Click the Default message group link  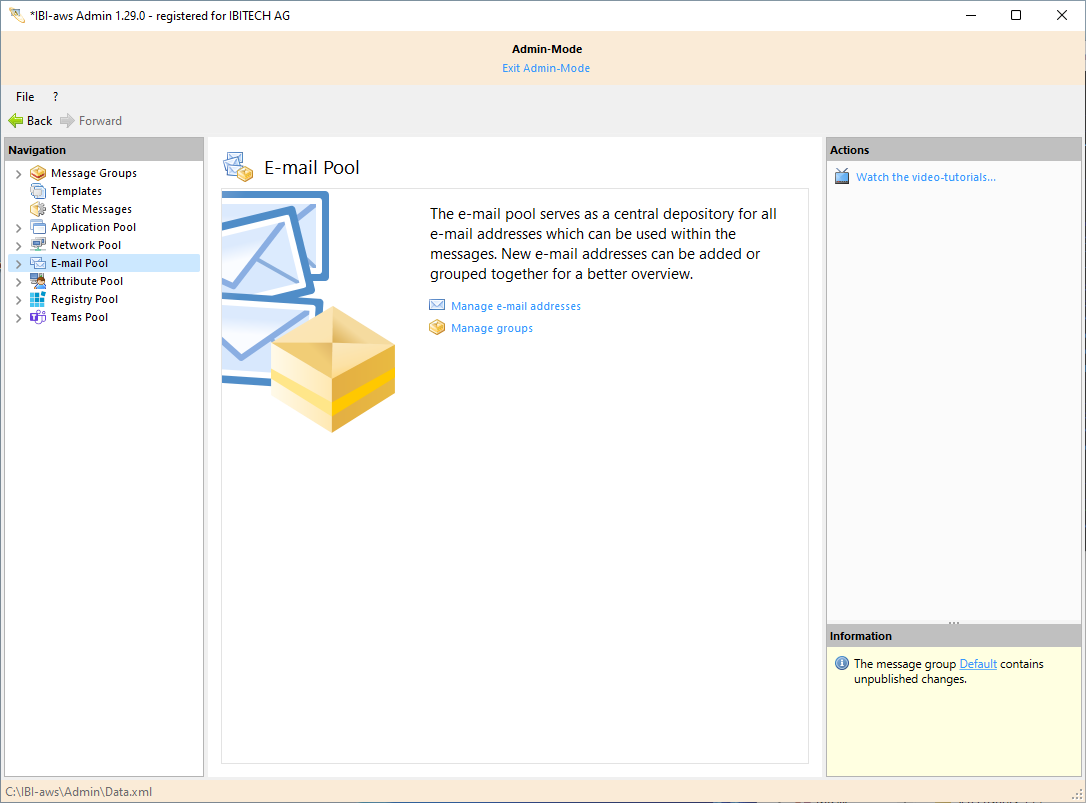click(x=977, y=664)
